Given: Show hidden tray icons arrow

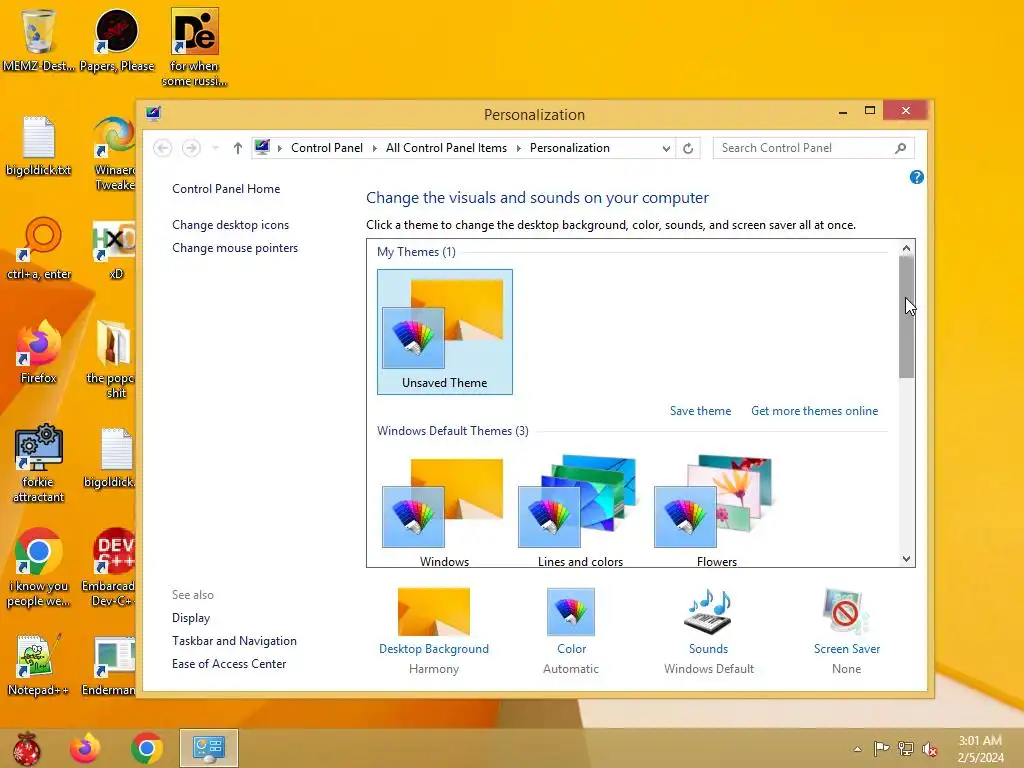Looking at the screenshot, I should click(857, 749).
